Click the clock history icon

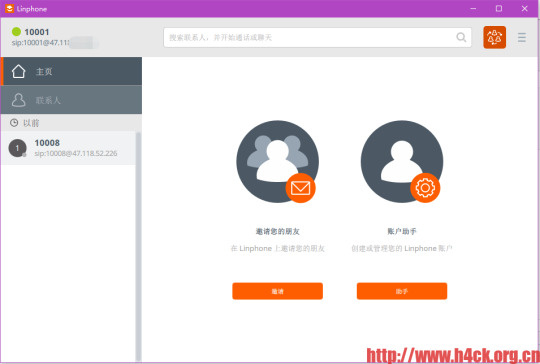pyautogui.click(x=14, y=123)
